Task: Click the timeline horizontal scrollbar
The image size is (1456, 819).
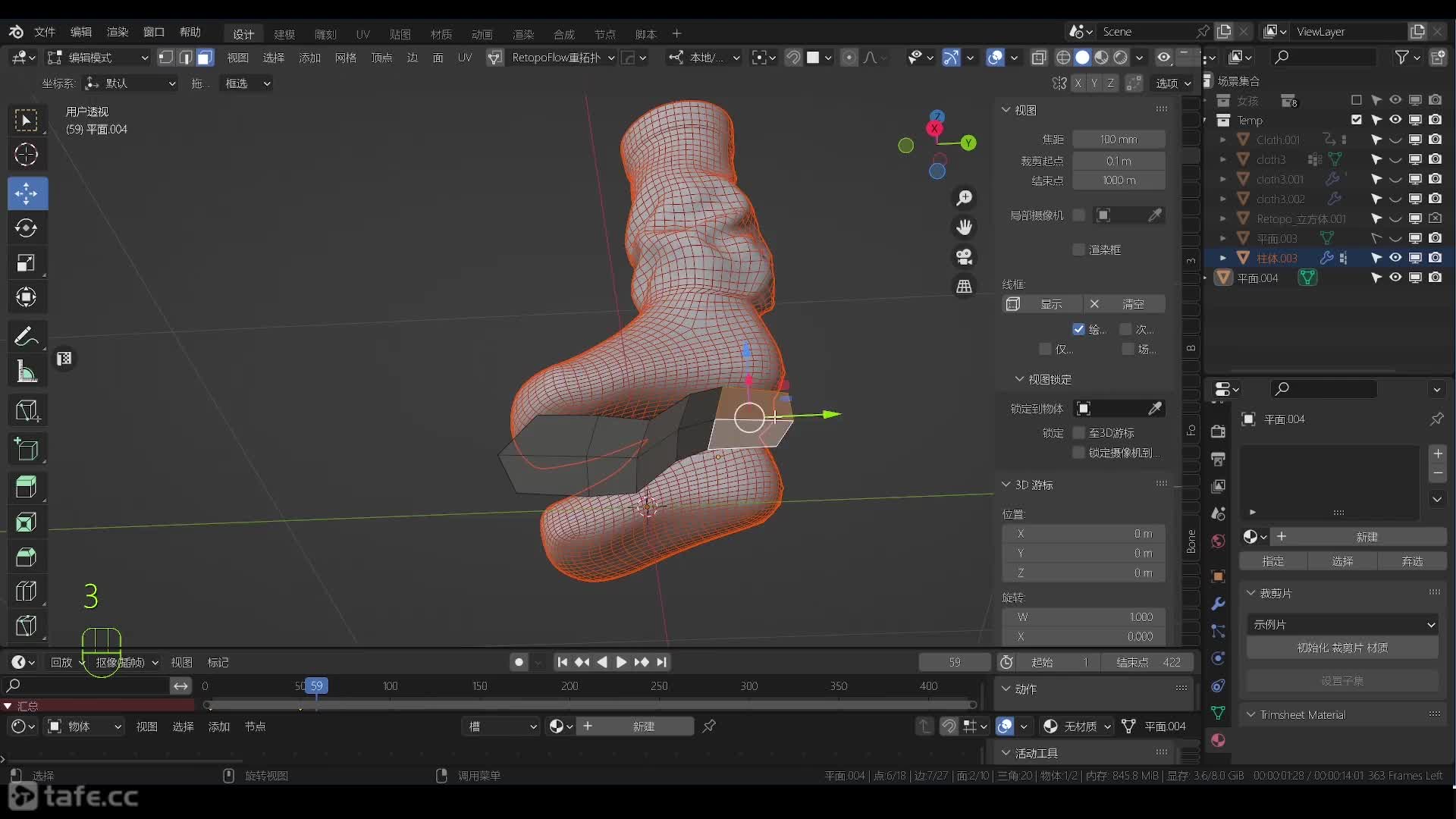Action: click(x=589, y=705)
